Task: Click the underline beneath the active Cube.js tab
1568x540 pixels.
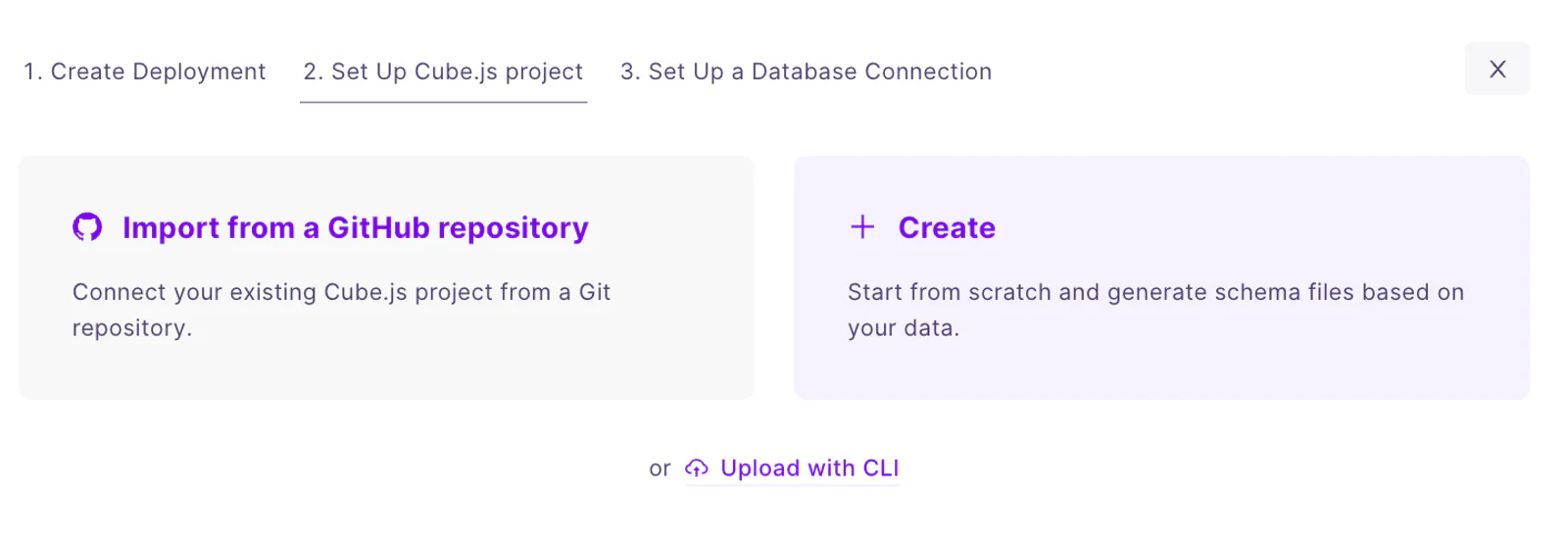Action: click(x=443, y=102)
